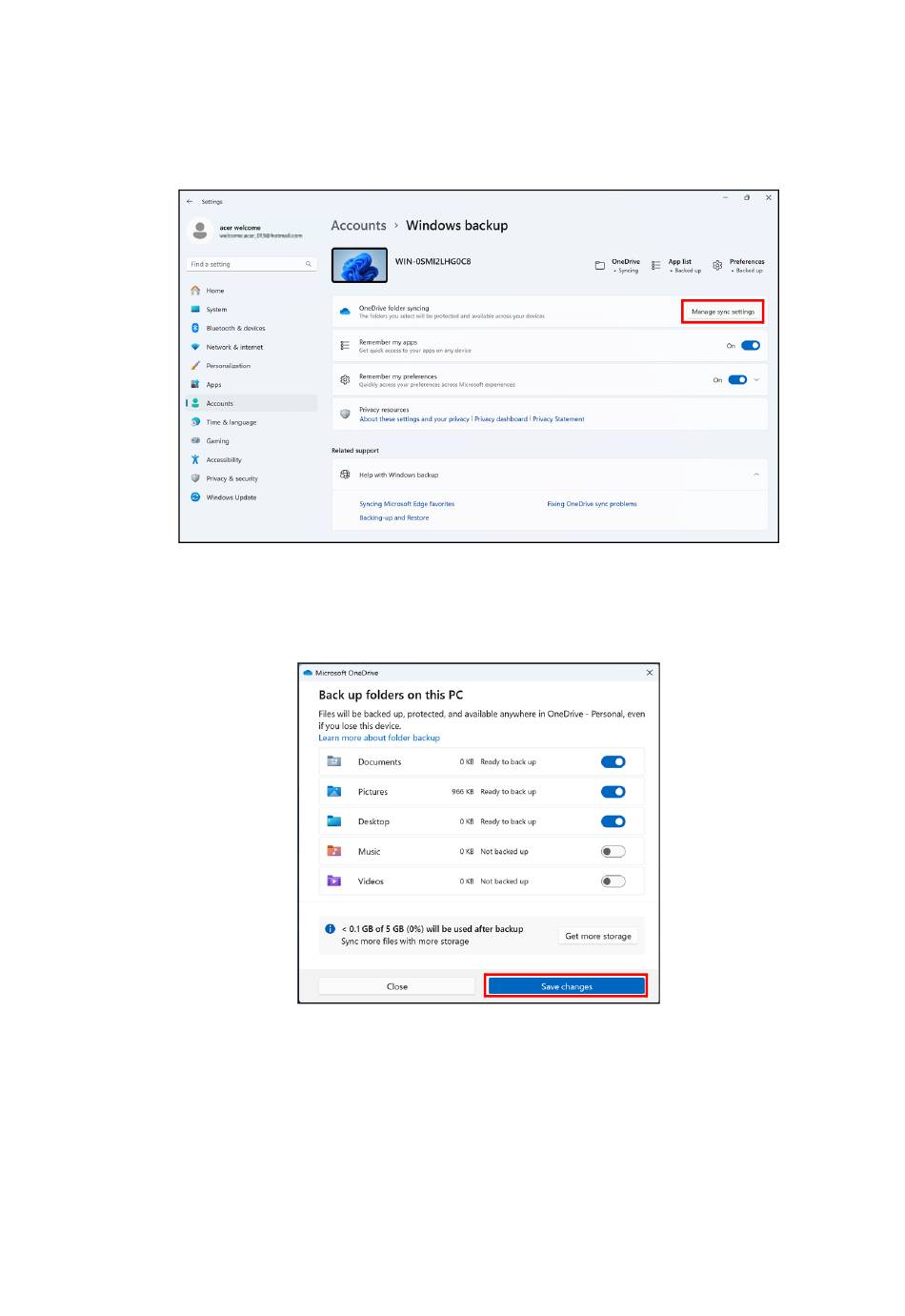This screenshot has height=1316, width=905.
Task: Click the Accounts person icon in sidebar
Action: pyautogui.click(x=195, y=403)
